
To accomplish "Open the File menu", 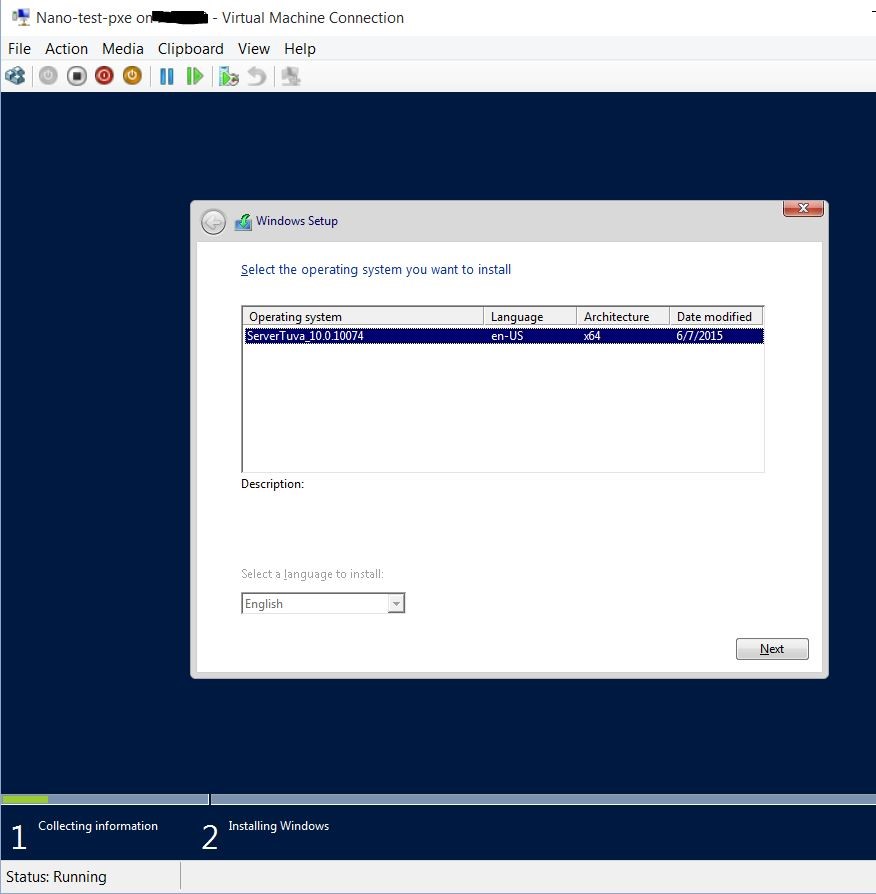I will 19,48.
